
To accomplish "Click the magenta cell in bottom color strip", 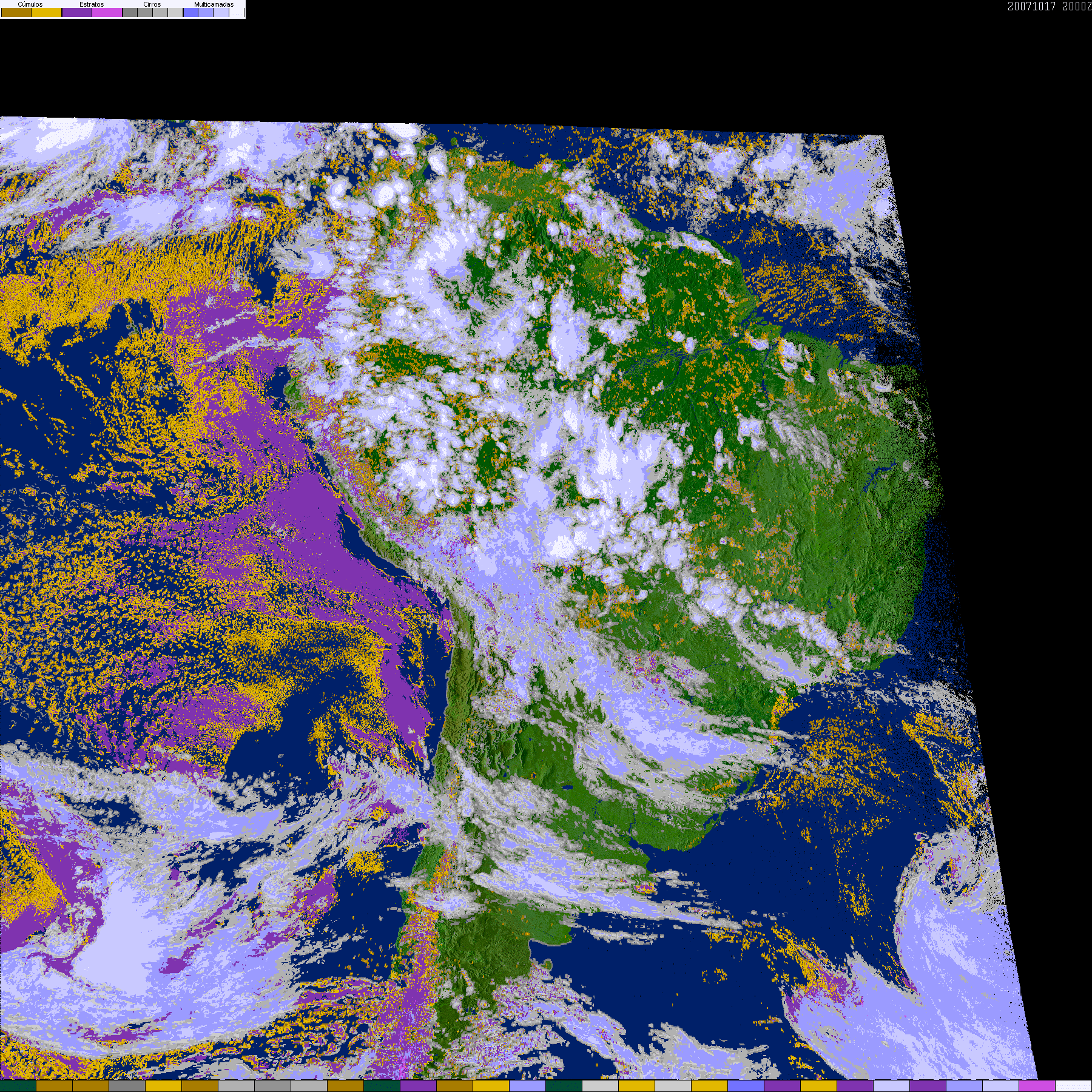I will [x=1037, y=1086].
